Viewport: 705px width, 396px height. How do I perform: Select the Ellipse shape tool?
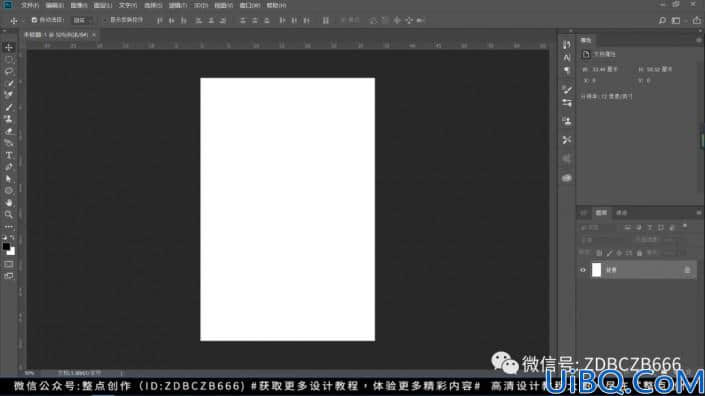coord(9,191)
